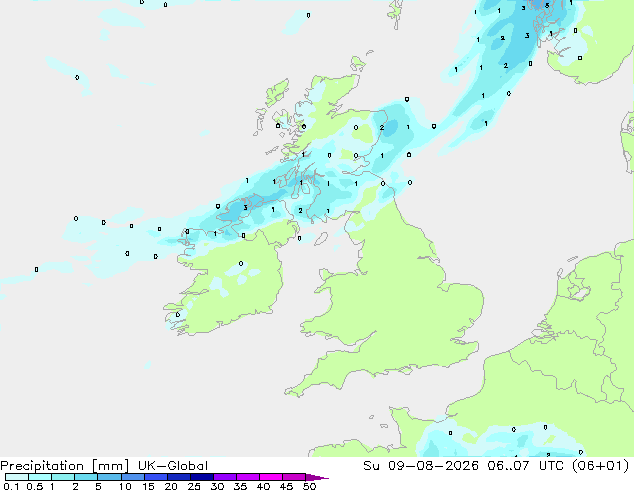
Task: Click the 15–20 mm legend color box
Action: tap(155, 477)
